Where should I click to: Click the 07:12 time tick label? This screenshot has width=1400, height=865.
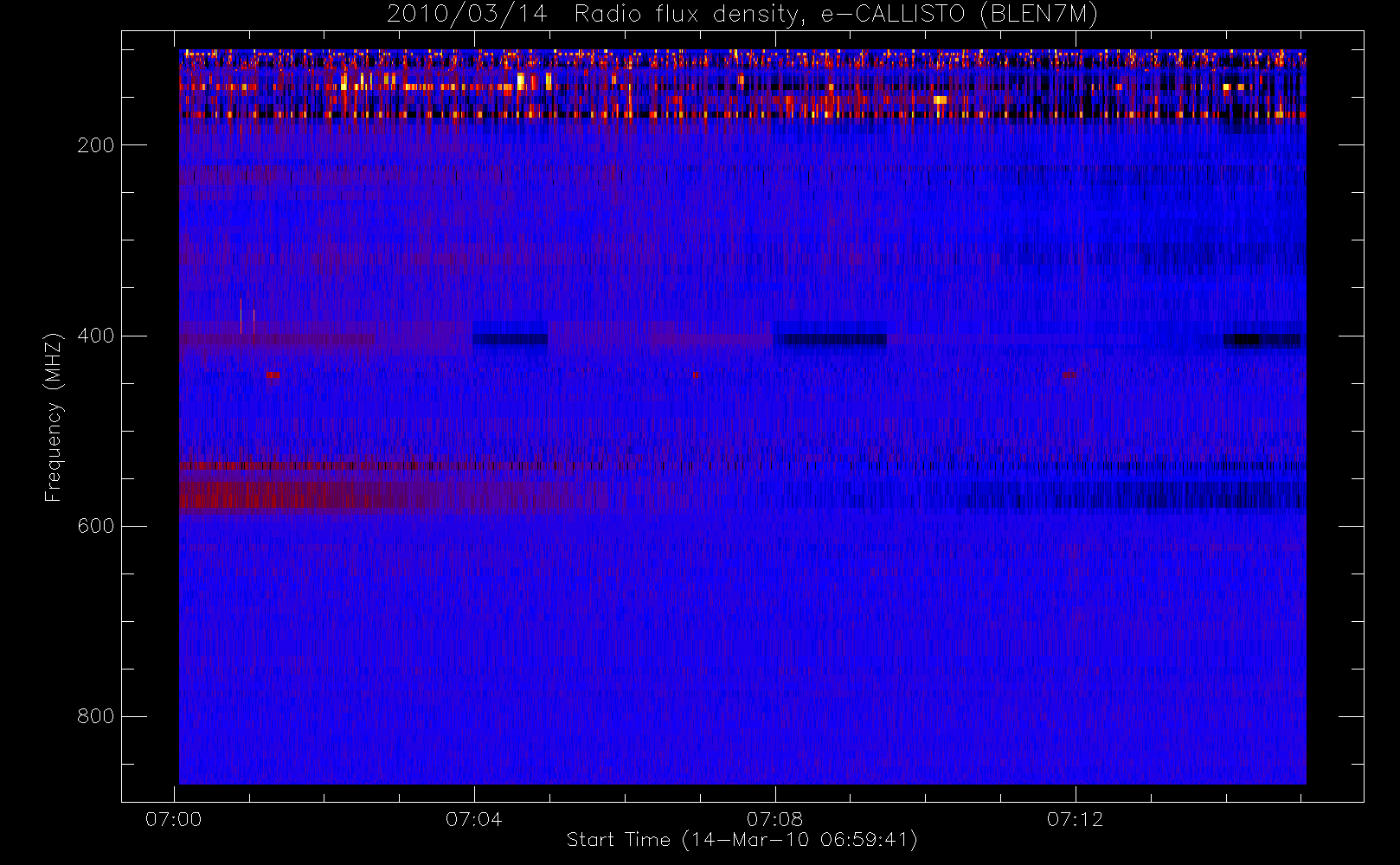pos(1075,819)
